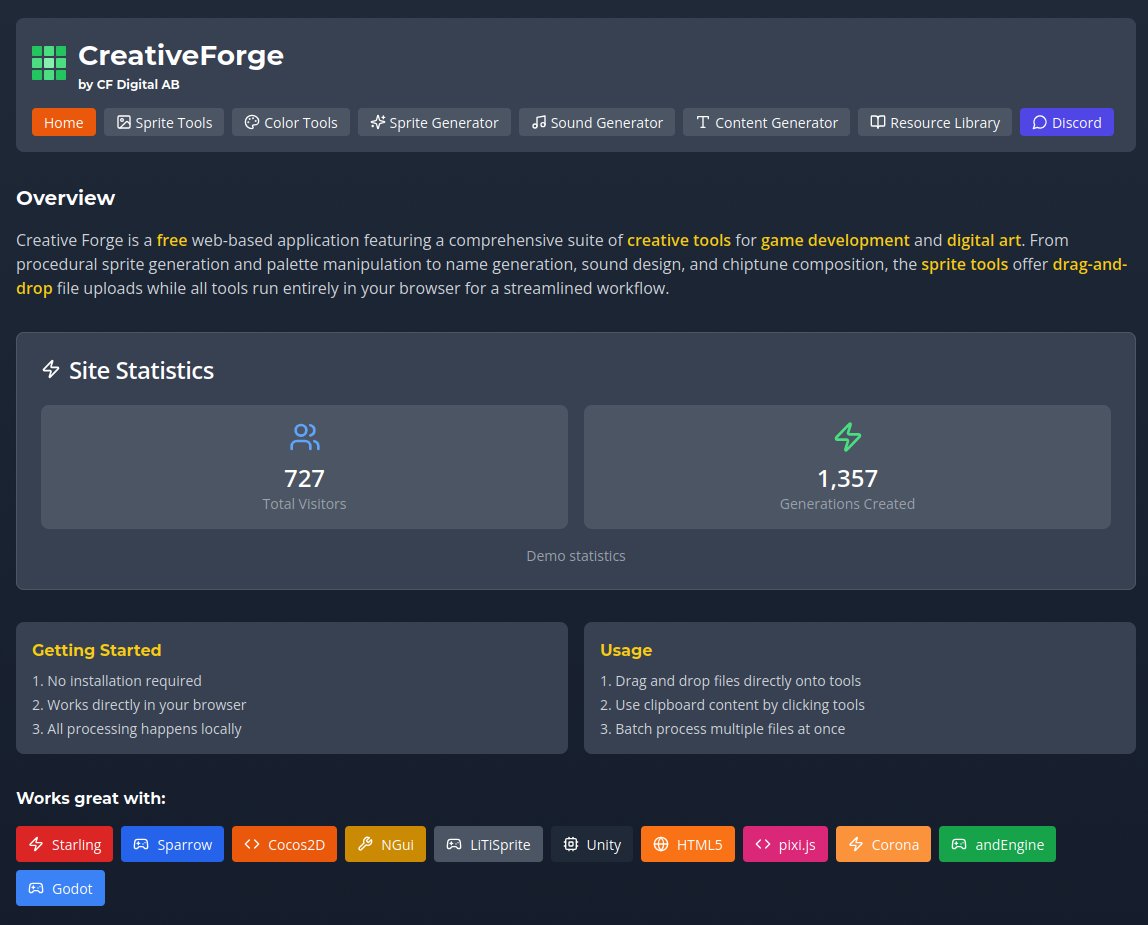This screenshot has width=1148, height=925.
Task: Click the gamepad icon on andEngine badge
Action: point(959,844)
